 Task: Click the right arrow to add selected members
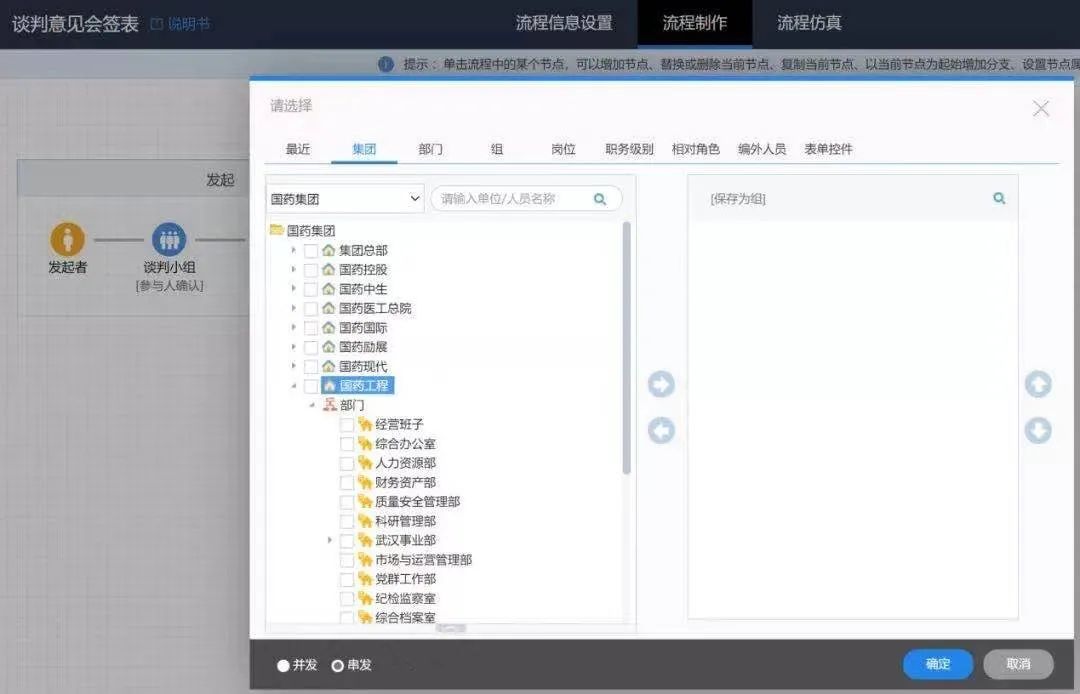point(660,384)
